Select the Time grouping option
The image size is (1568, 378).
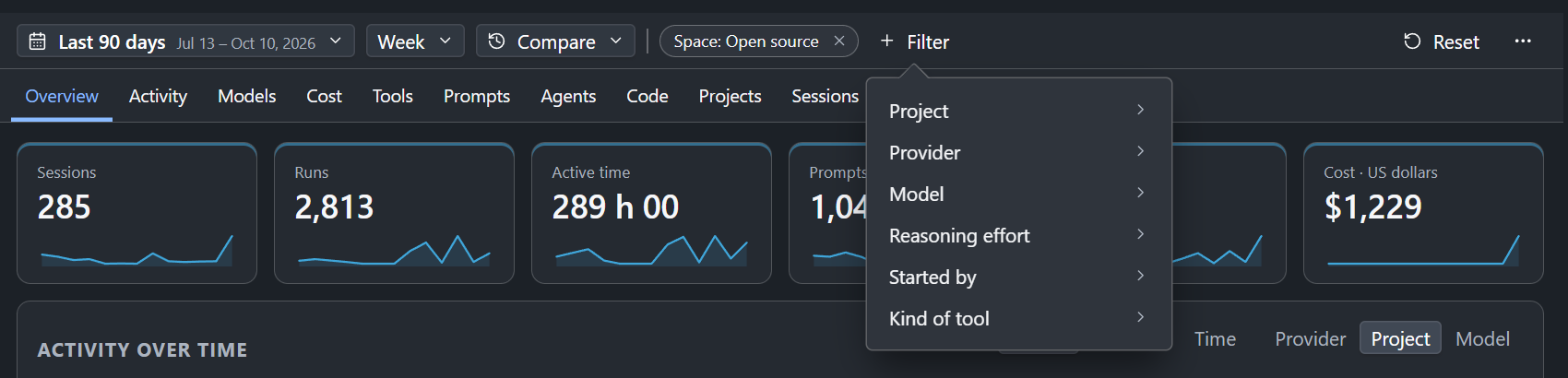click(x=1215, y=339)
